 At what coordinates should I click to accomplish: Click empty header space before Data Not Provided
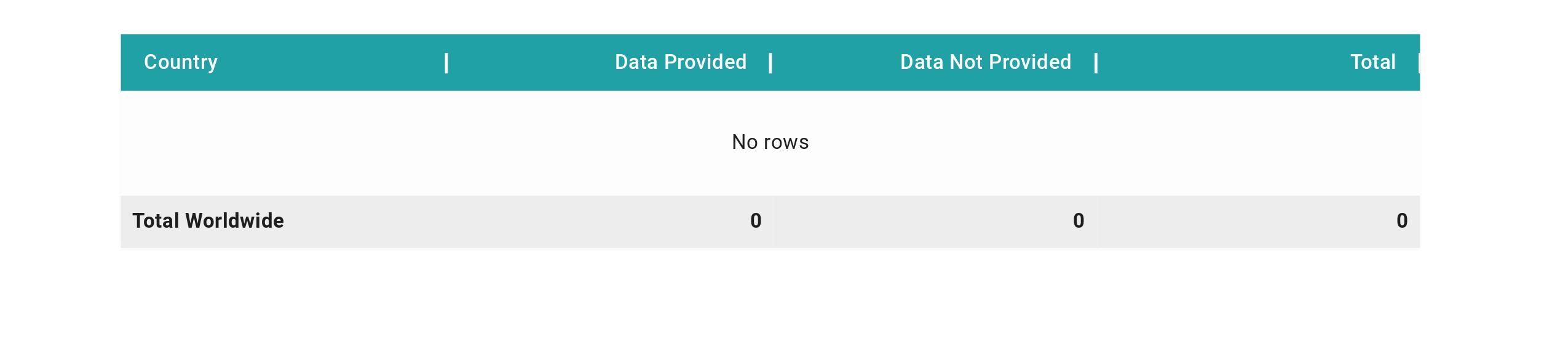(836, 62)
